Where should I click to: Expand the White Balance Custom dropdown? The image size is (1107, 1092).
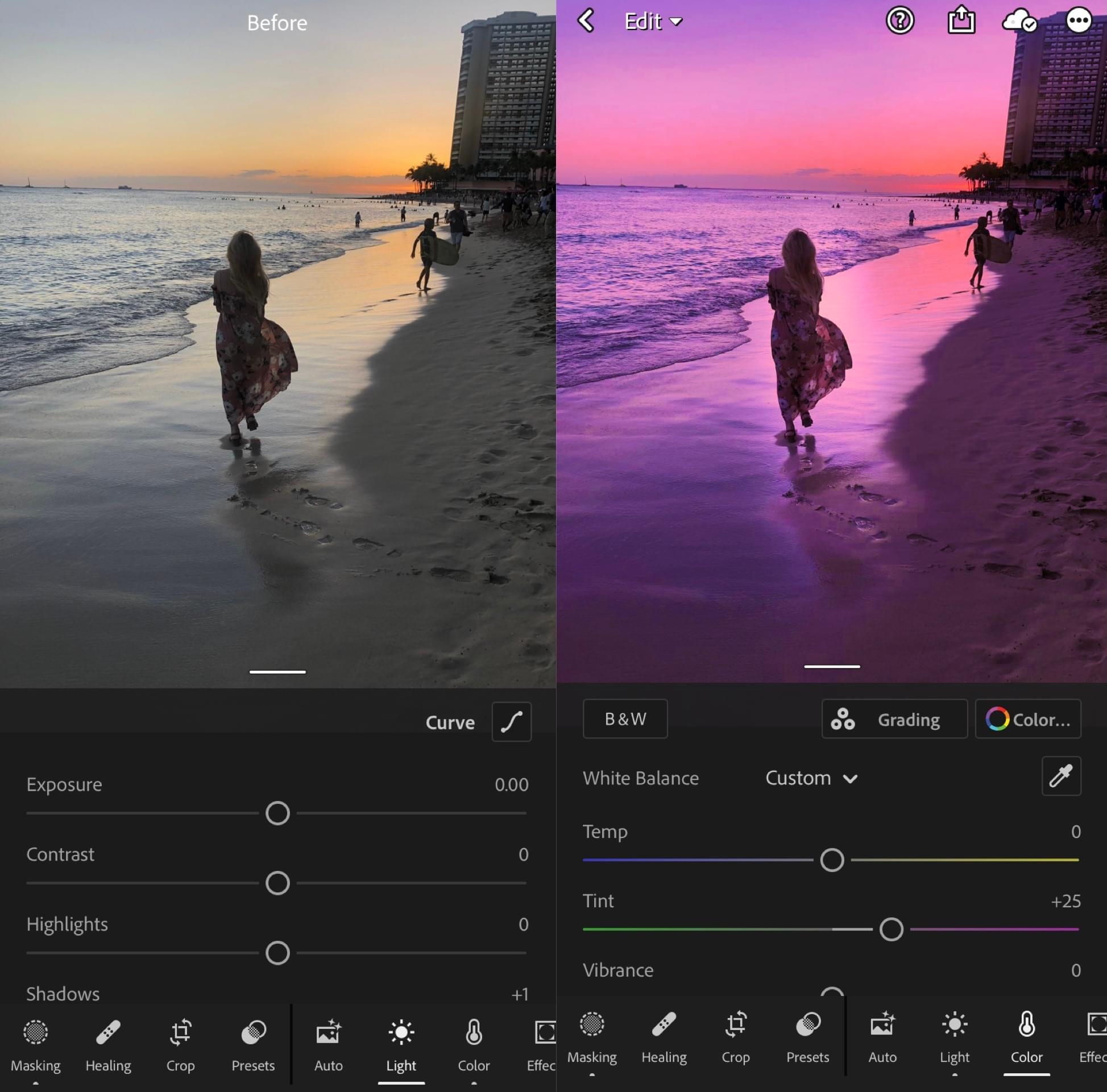pos(810,778)
